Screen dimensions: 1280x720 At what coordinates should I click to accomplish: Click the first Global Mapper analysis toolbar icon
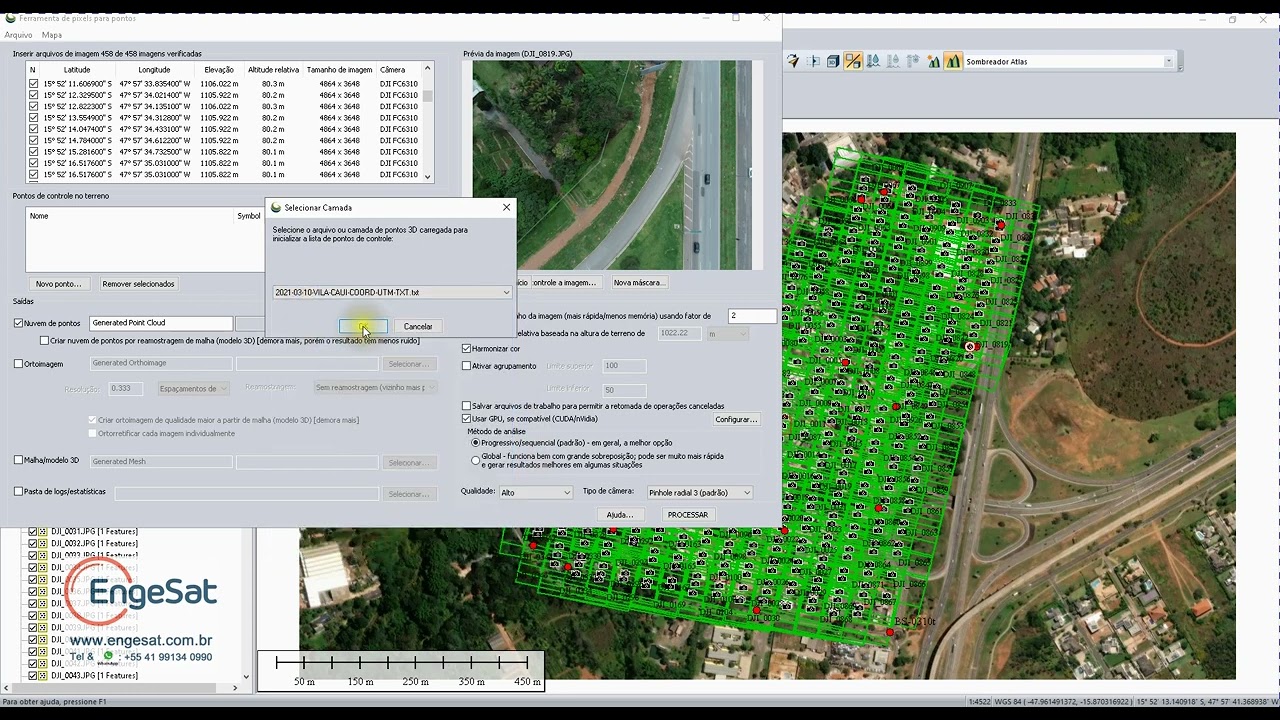[793, 61]
